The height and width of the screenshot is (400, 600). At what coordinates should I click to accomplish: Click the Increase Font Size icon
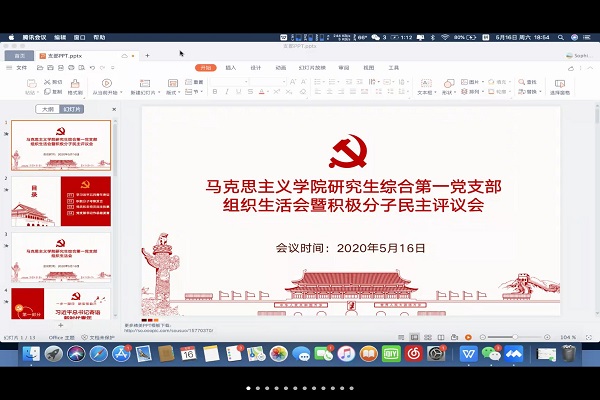click(x=293, y=82)
